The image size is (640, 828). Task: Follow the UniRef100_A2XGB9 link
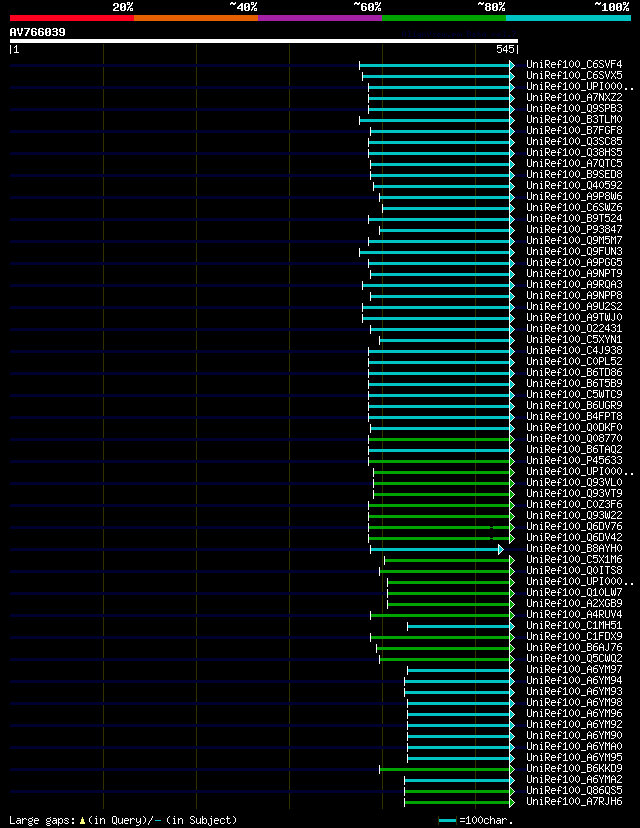[x=574, y=604]
